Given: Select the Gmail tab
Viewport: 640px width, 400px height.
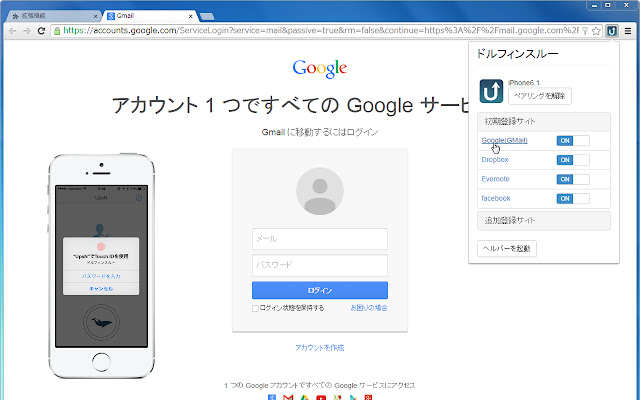Looking at the screenshot, I should click(149, 16).
